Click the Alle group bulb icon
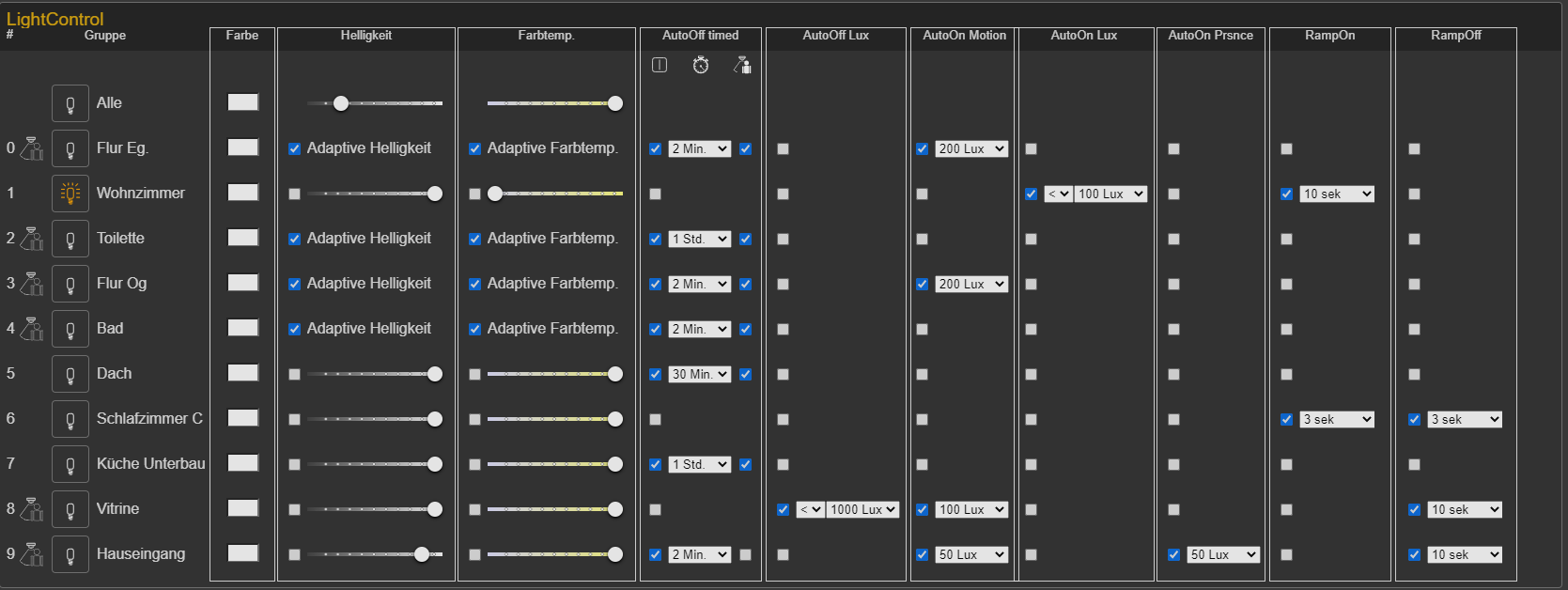 tap(70, 103)
